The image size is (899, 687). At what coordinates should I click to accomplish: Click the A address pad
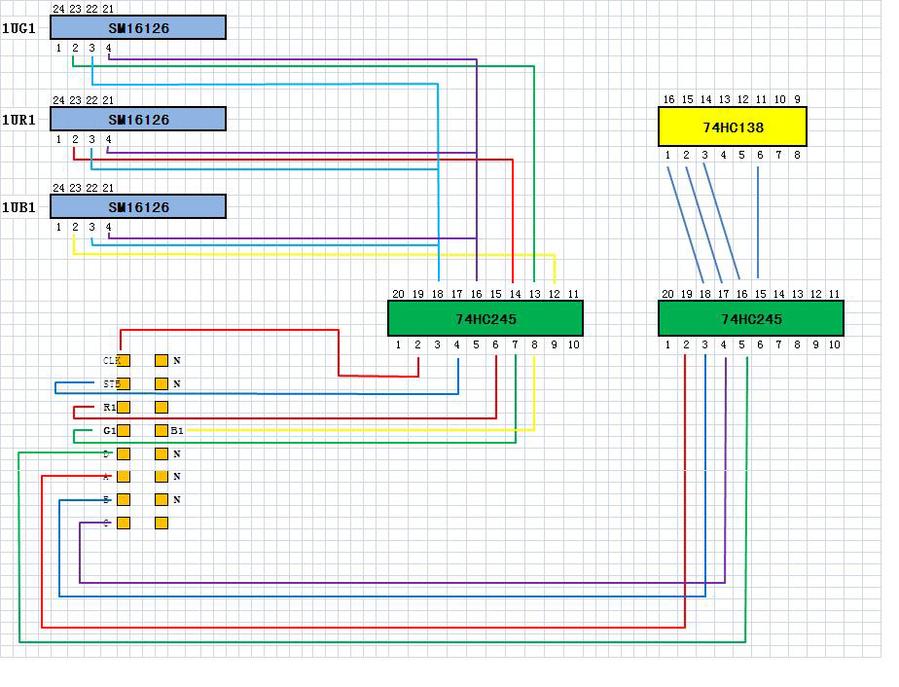click(124, 477)
